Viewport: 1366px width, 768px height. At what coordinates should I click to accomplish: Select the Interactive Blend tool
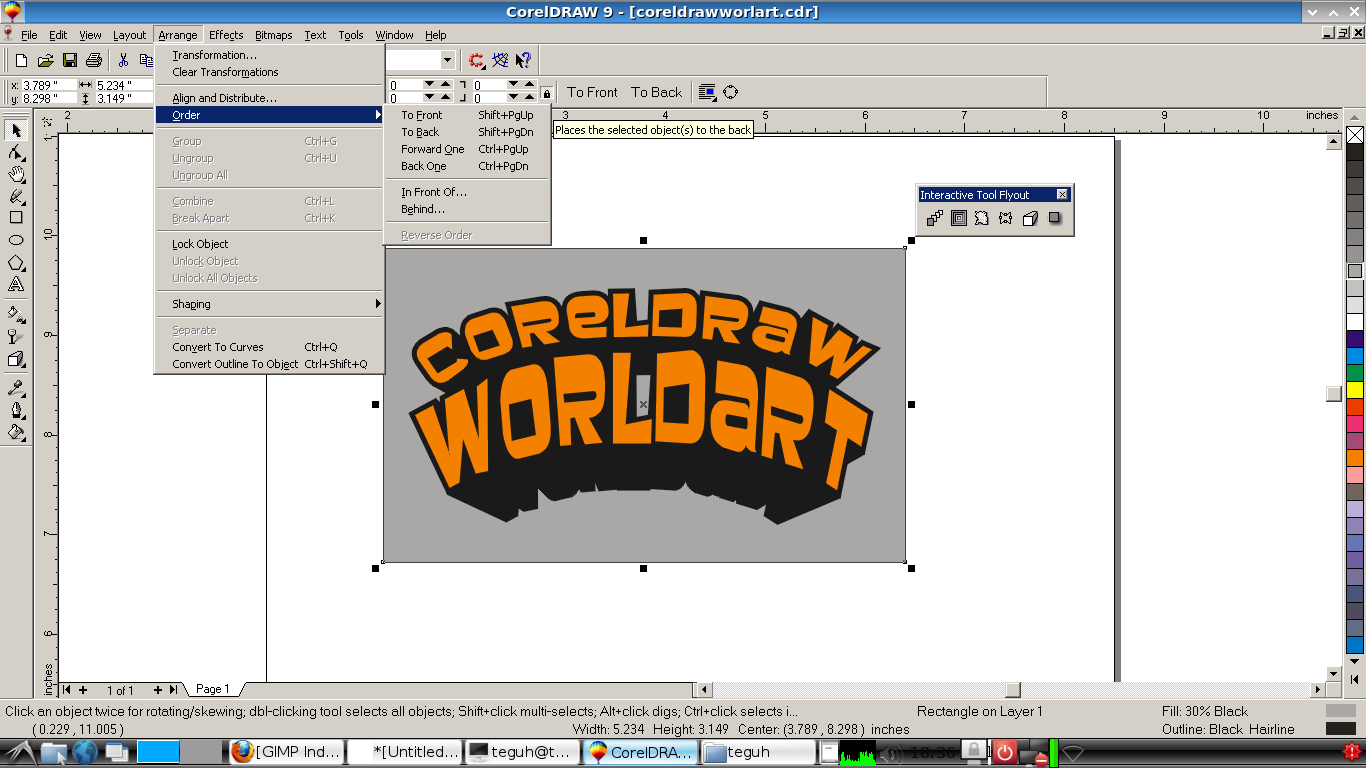coord(934,218)
